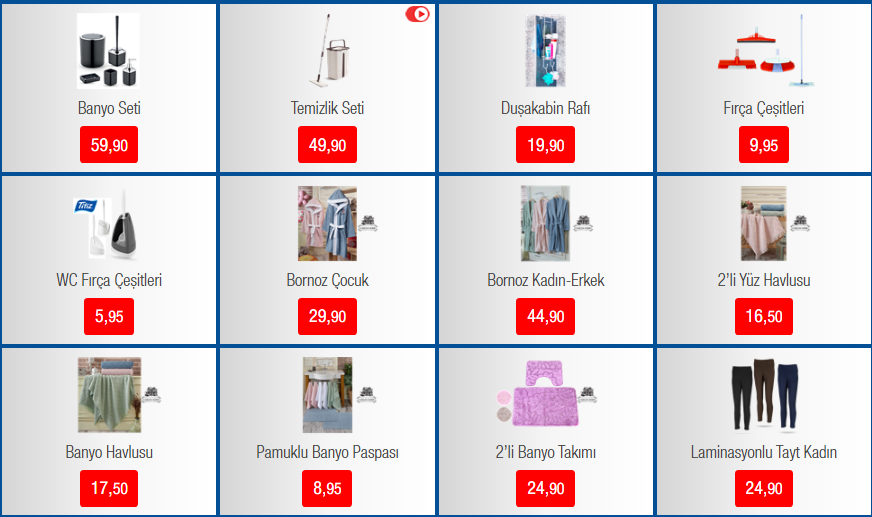Select the 9,95 price button for Fırça Çeşitleri
Screen dimensions: 872x517
point(764,145)
